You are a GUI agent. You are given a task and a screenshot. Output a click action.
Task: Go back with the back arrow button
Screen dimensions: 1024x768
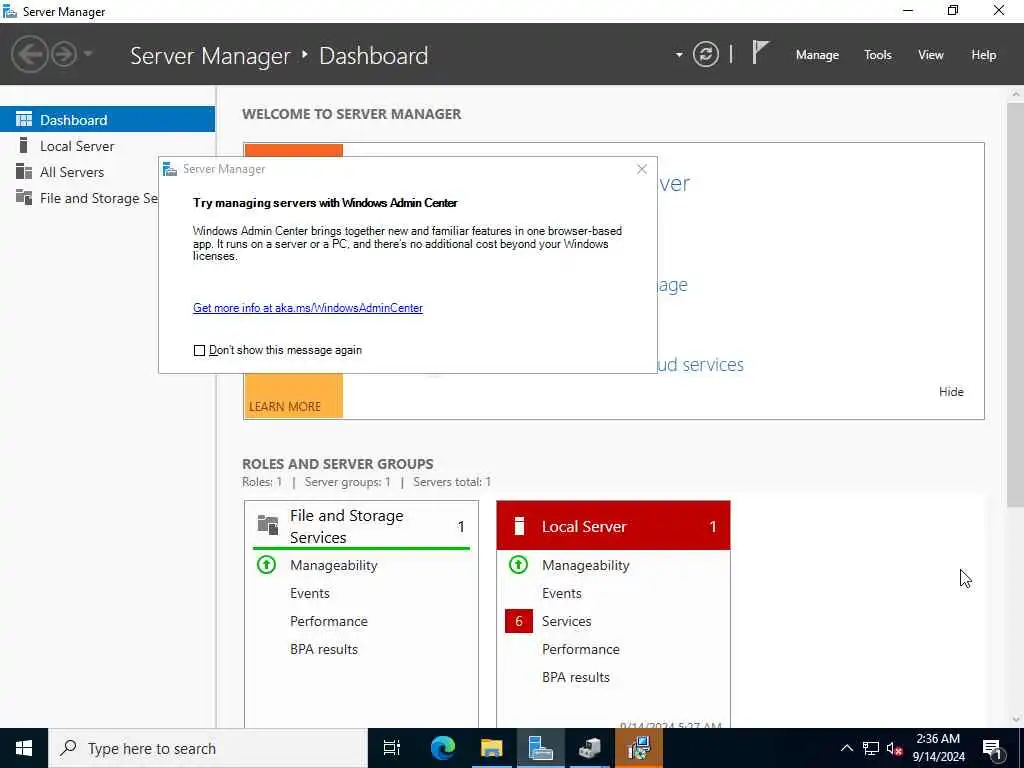coord(29,54)
